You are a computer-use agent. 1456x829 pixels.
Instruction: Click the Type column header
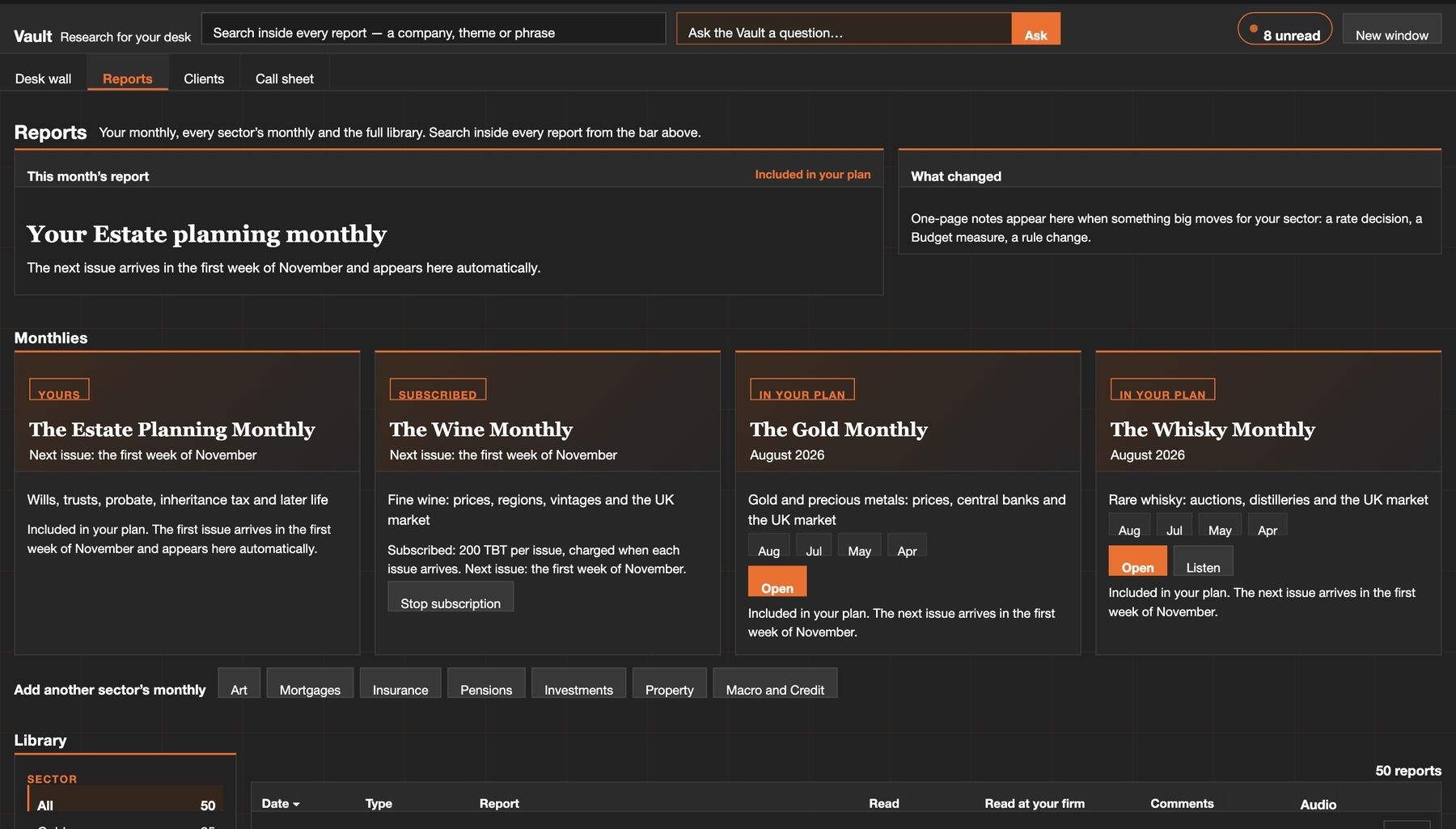click(x=379, y=803)
